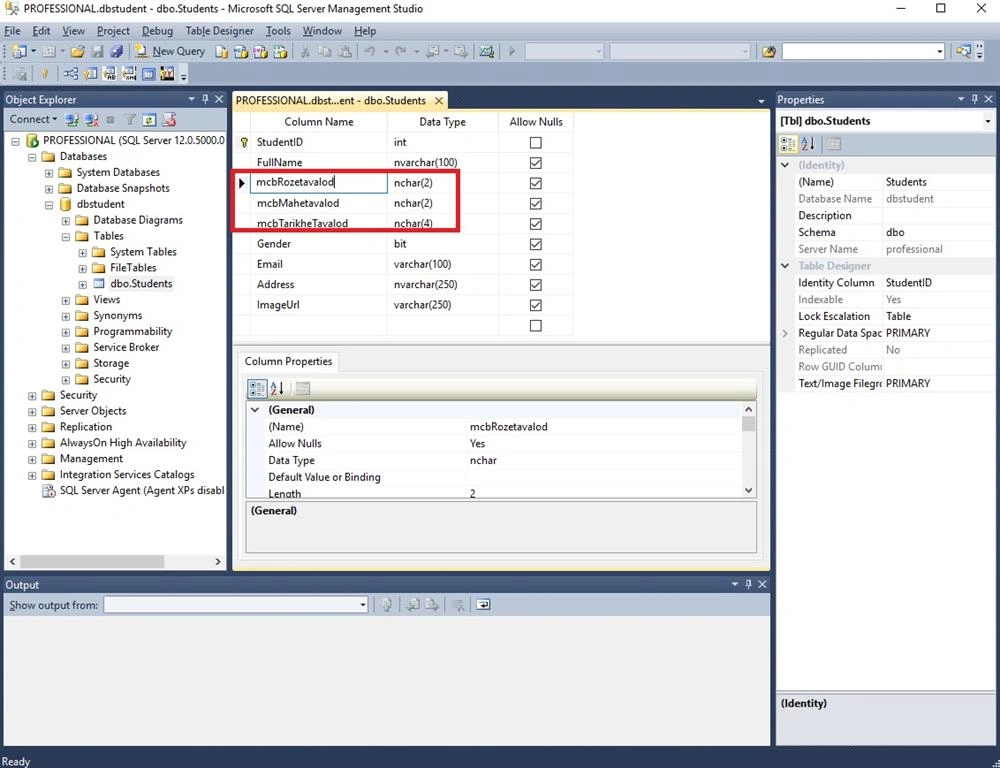Click the Save All toolbar icon

click(x=116, y=52)
